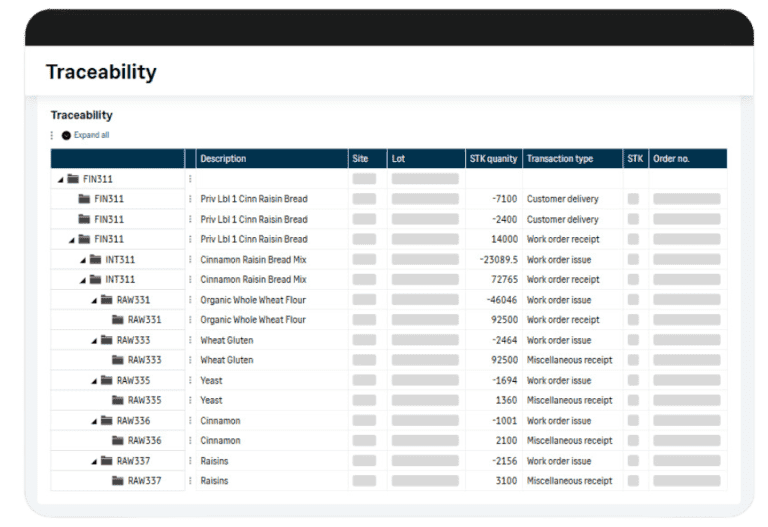This screenshot has width=768, height=527.
Task: Click the Expand all link
Action: click(x=92, y=135)
